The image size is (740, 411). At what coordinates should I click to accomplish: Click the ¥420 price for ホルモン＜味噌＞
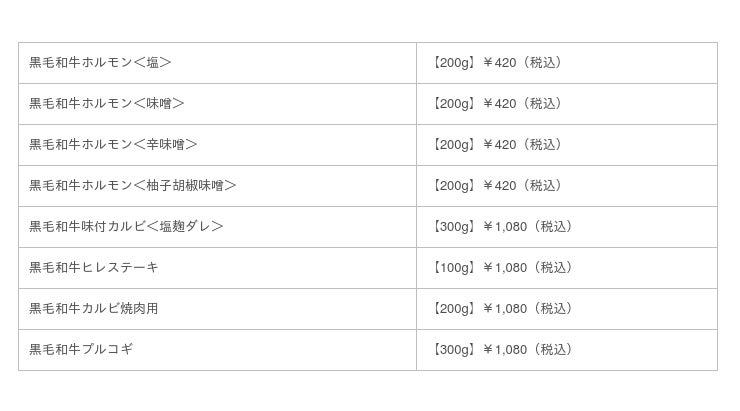(499, 104)
